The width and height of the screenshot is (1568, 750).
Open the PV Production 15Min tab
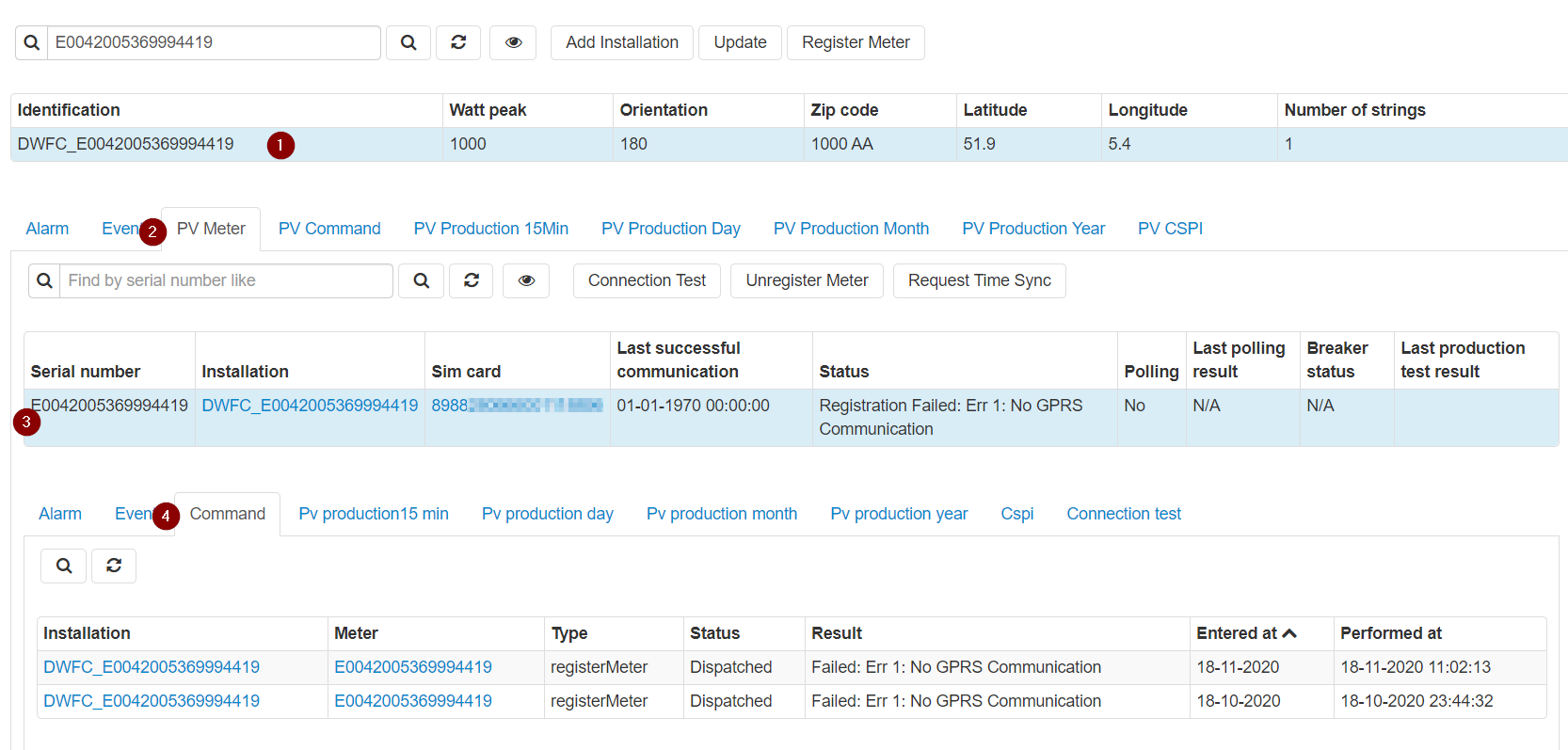[490, 229]
